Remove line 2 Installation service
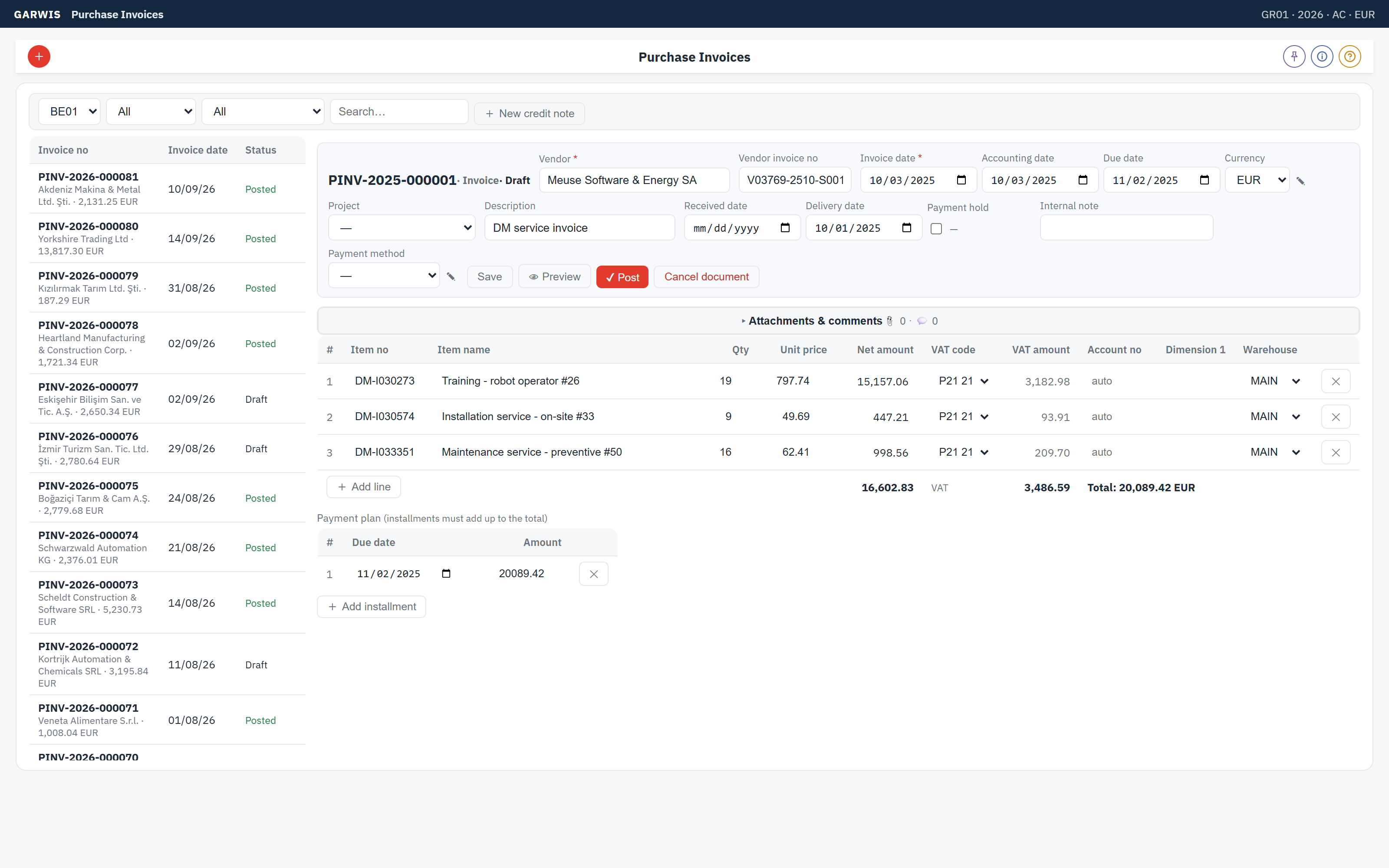The width and height of the screenshot is (1389, 868). tap(1336, 417)
